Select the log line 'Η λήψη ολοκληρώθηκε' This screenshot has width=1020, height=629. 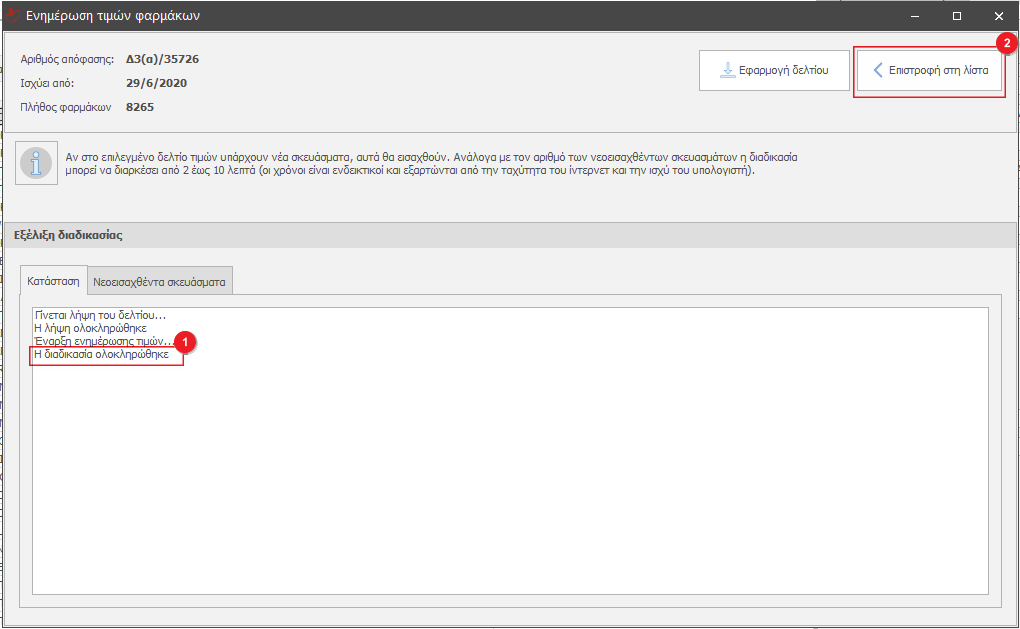[x=91, y=328]
